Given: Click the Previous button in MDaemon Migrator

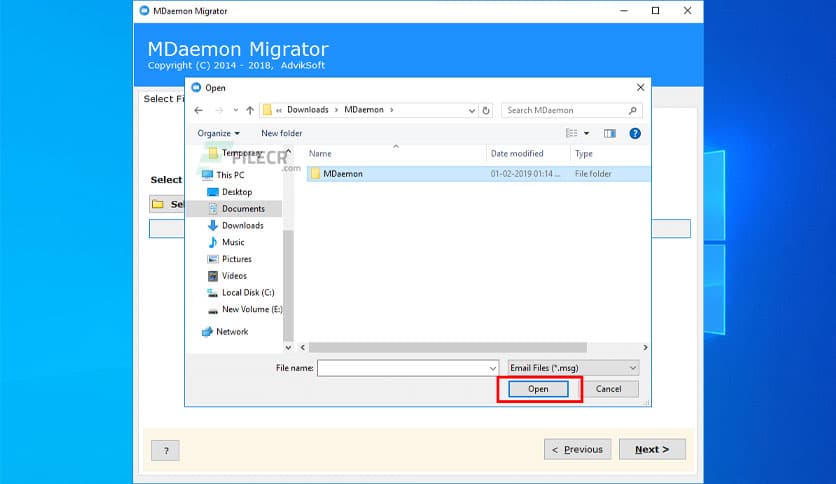Looking at the screenshot, I should click(577, 449).
